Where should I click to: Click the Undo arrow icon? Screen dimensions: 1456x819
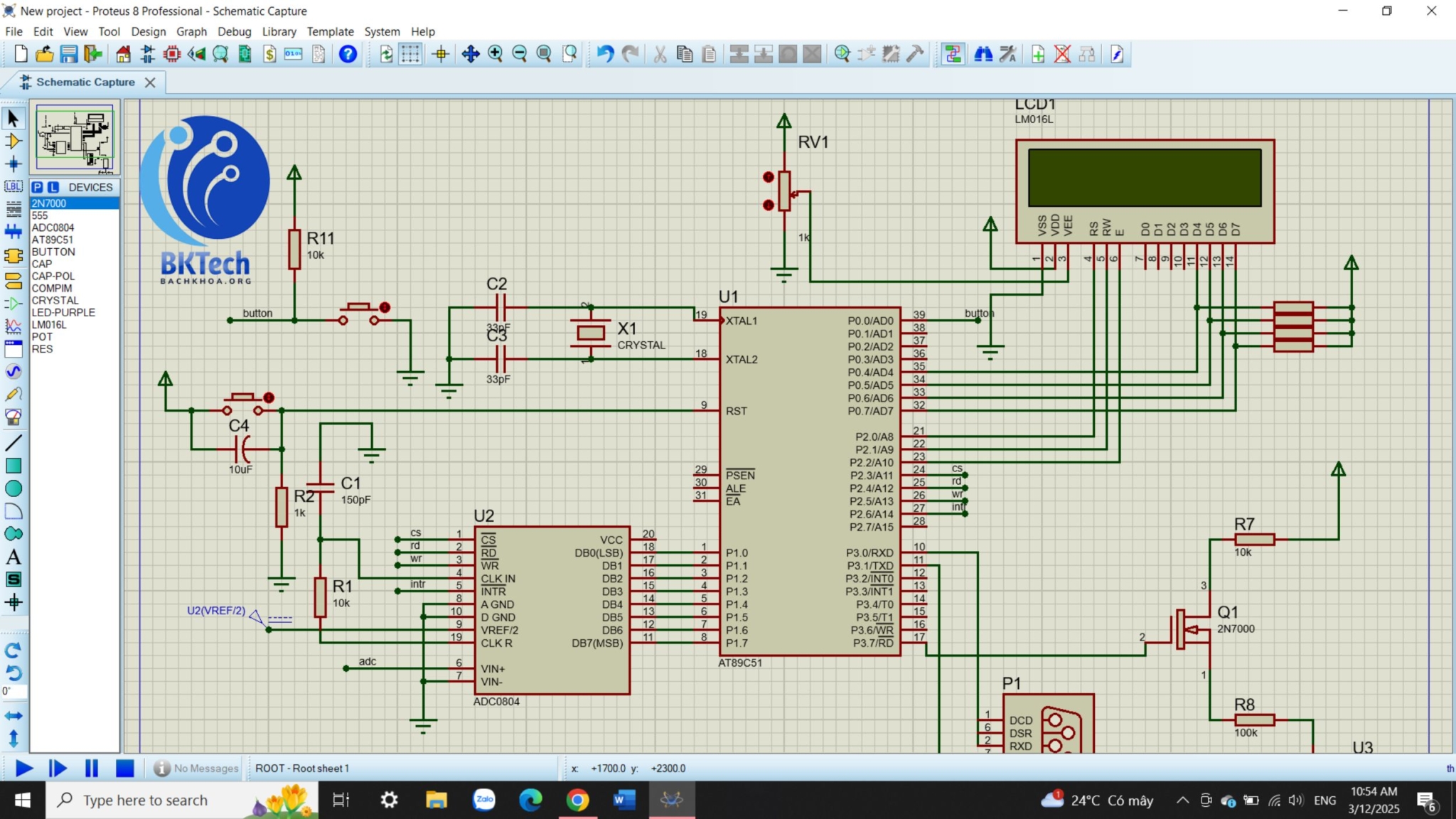605,54
